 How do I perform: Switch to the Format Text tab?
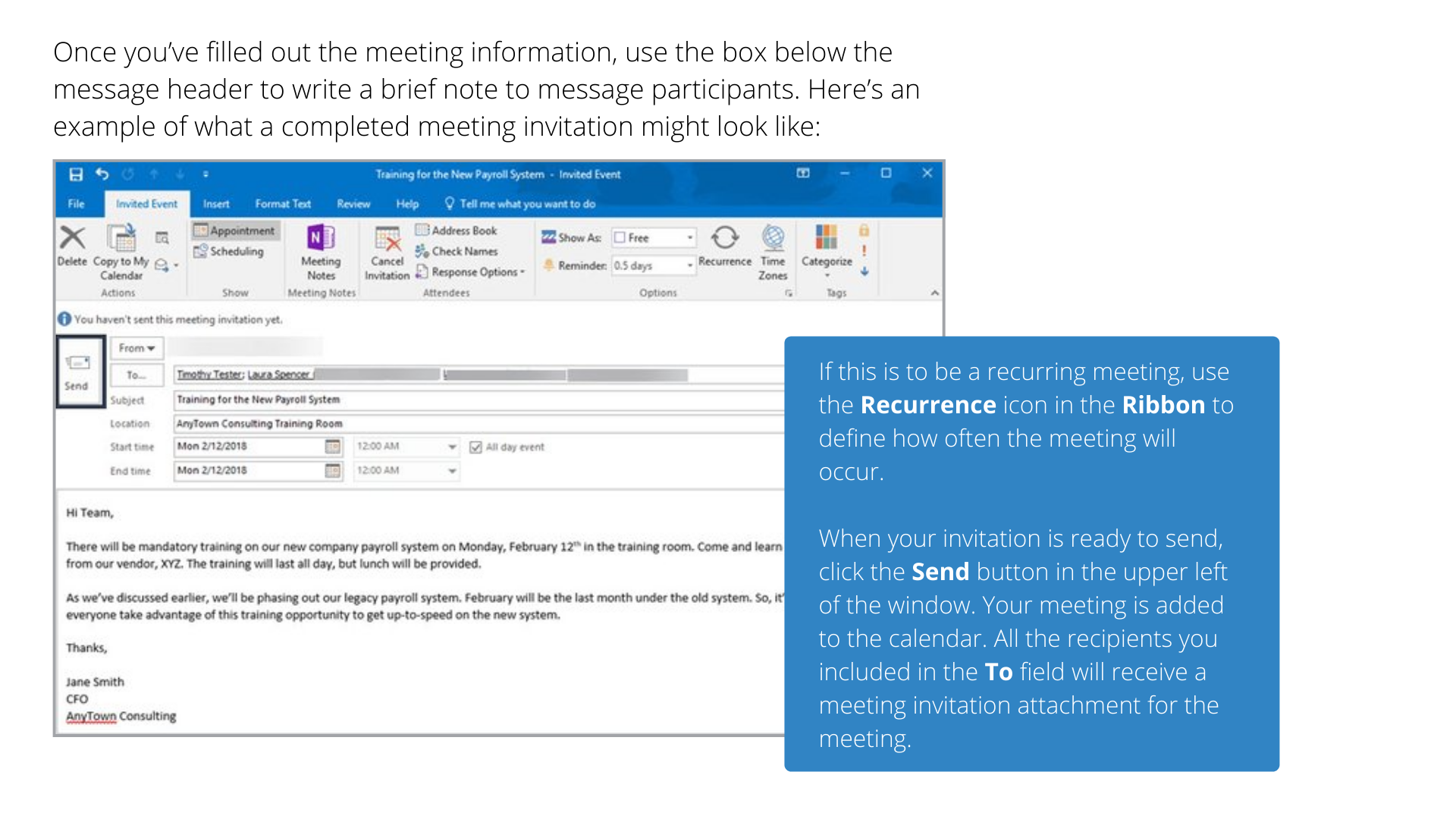coord(283,204)
